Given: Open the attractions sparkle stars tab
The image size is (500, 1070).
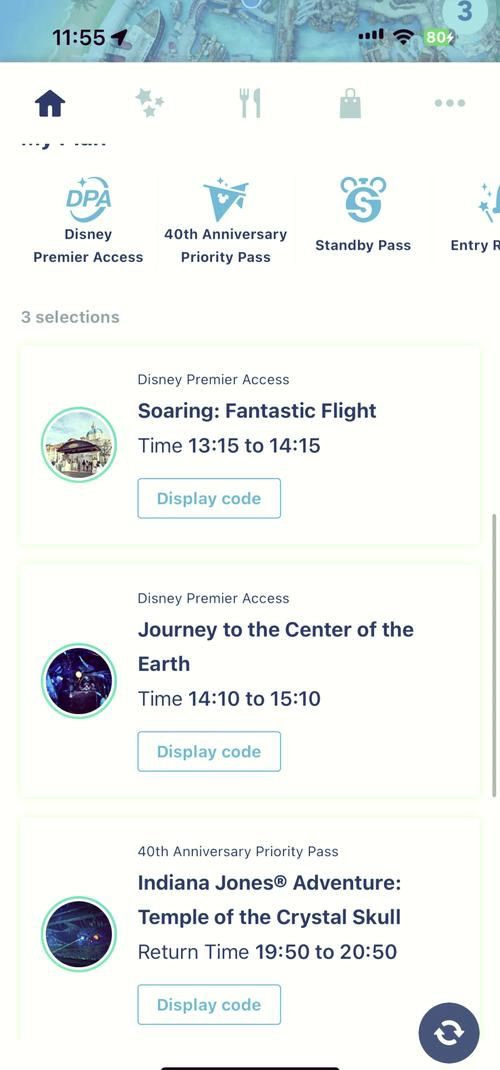Looking at the screenshot, I should (149, 104).
